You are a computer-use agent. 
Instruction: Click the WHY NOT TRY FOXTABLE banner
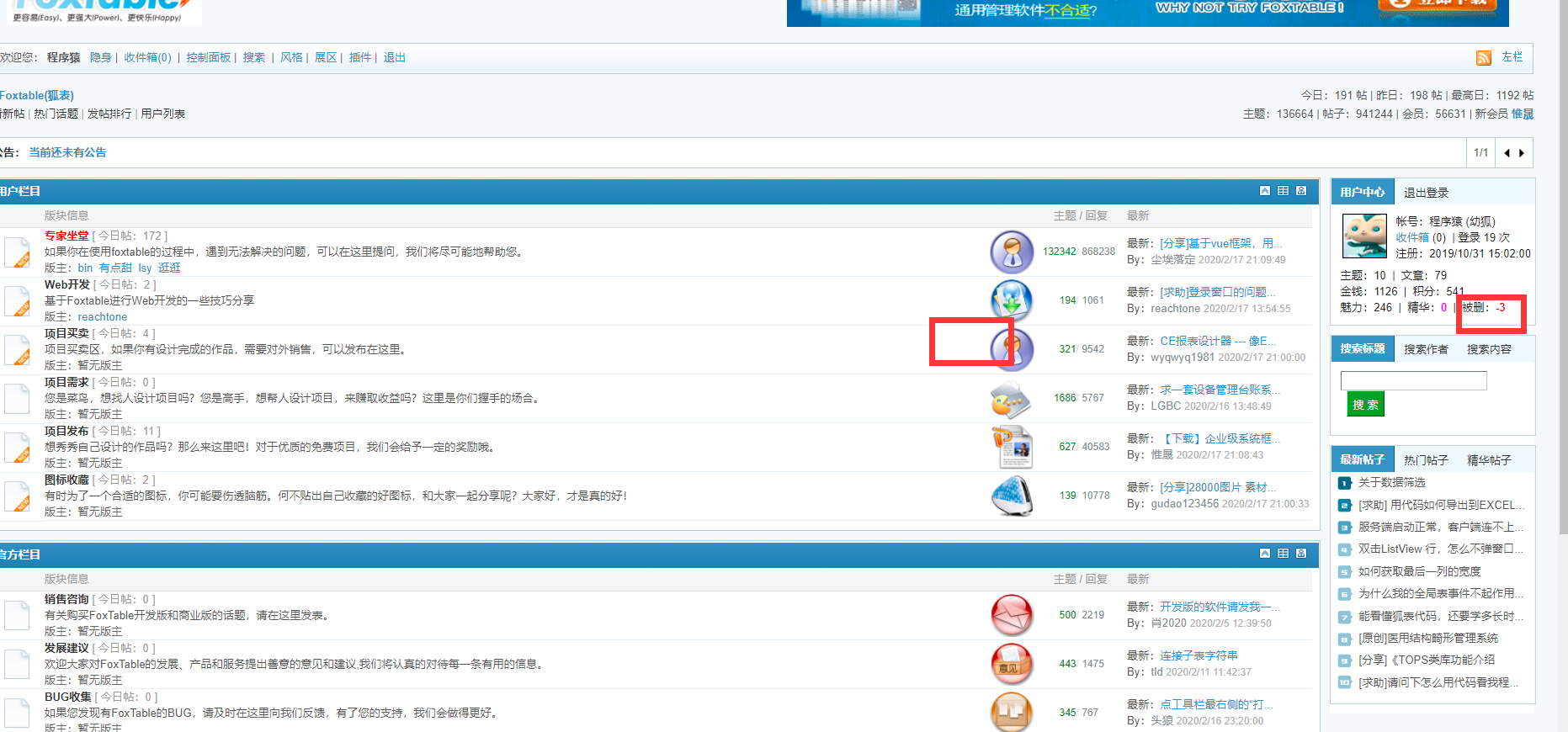pyautogui.click(x=1148, y=13)
